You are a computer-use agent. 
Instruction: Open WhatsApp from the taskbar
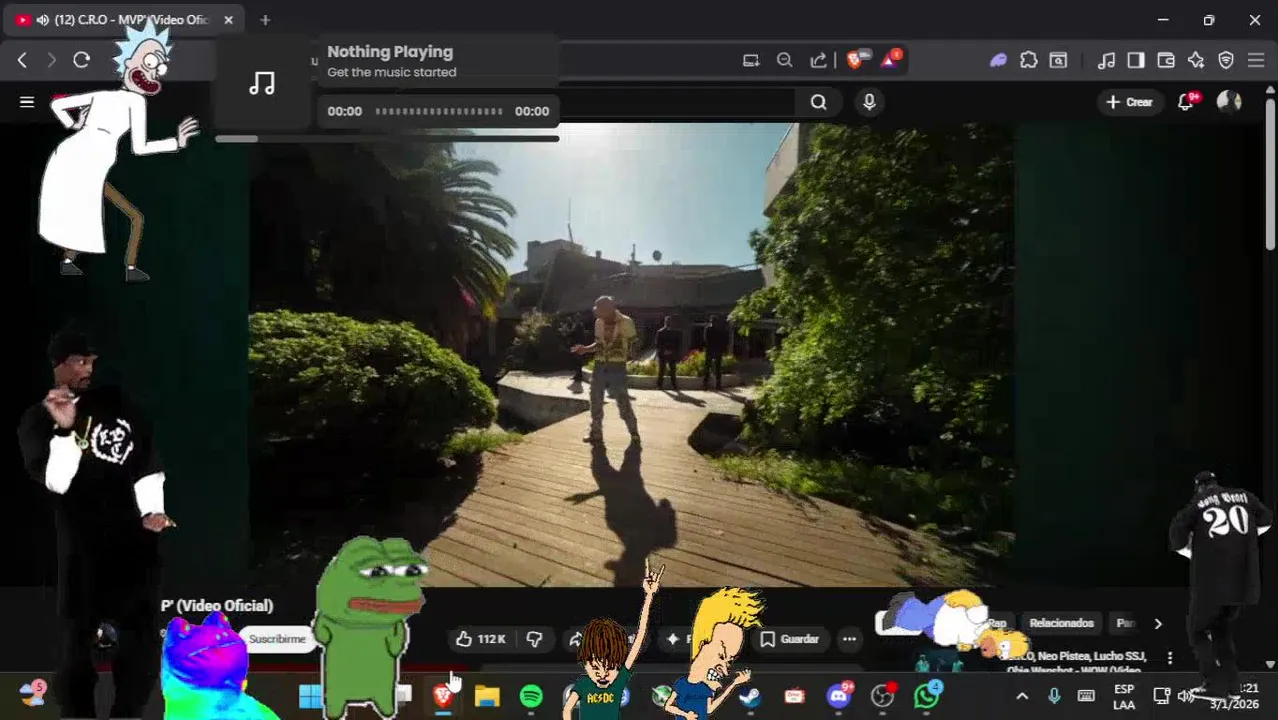(x=927, y=696)
